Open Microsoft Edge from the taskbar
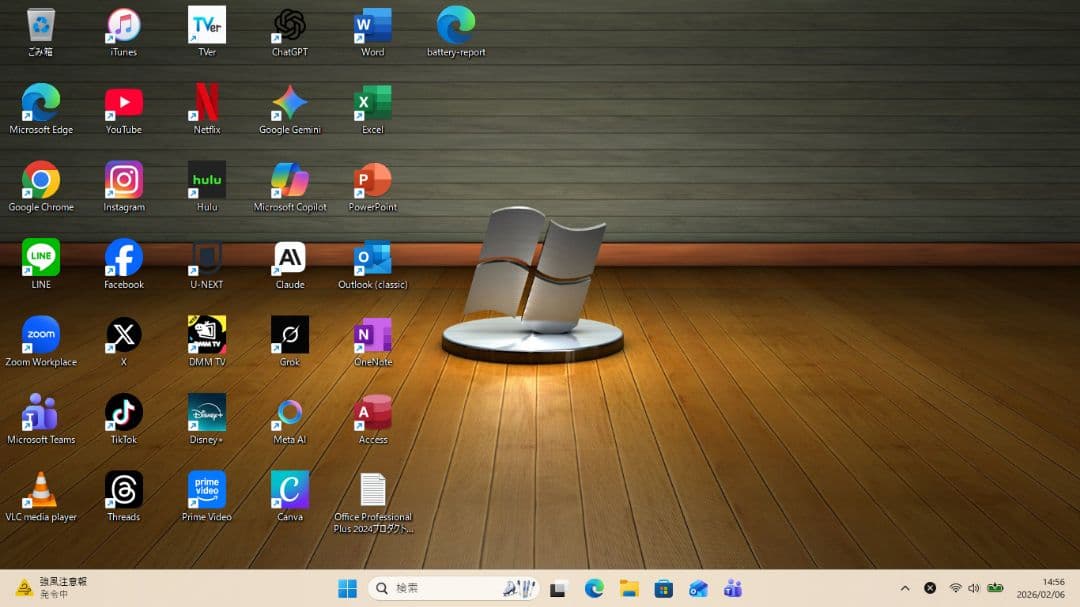This screenshot has height=607, width=1080. coord(592,588)
